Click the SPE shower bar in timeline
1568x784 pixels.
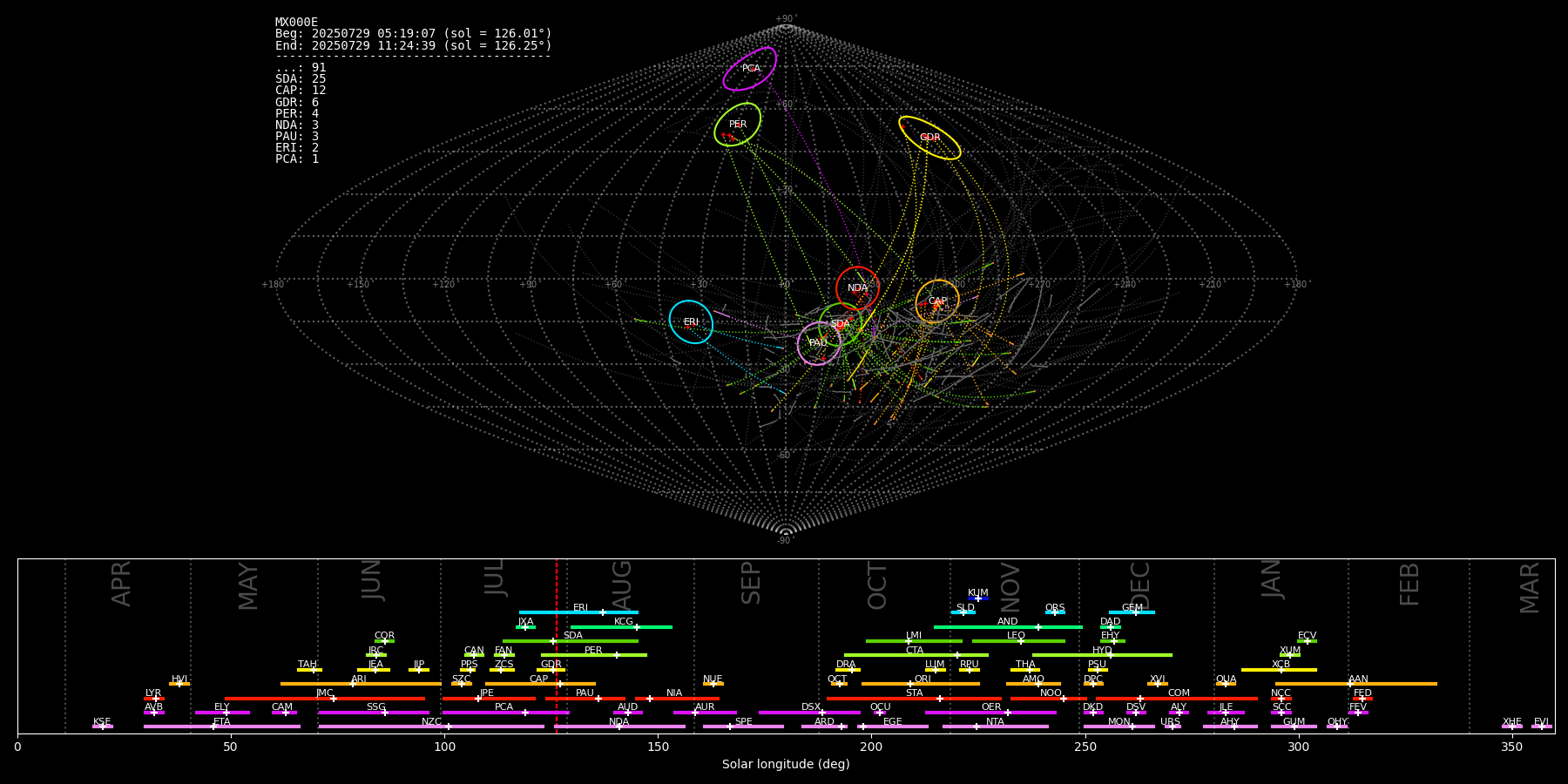743,727
